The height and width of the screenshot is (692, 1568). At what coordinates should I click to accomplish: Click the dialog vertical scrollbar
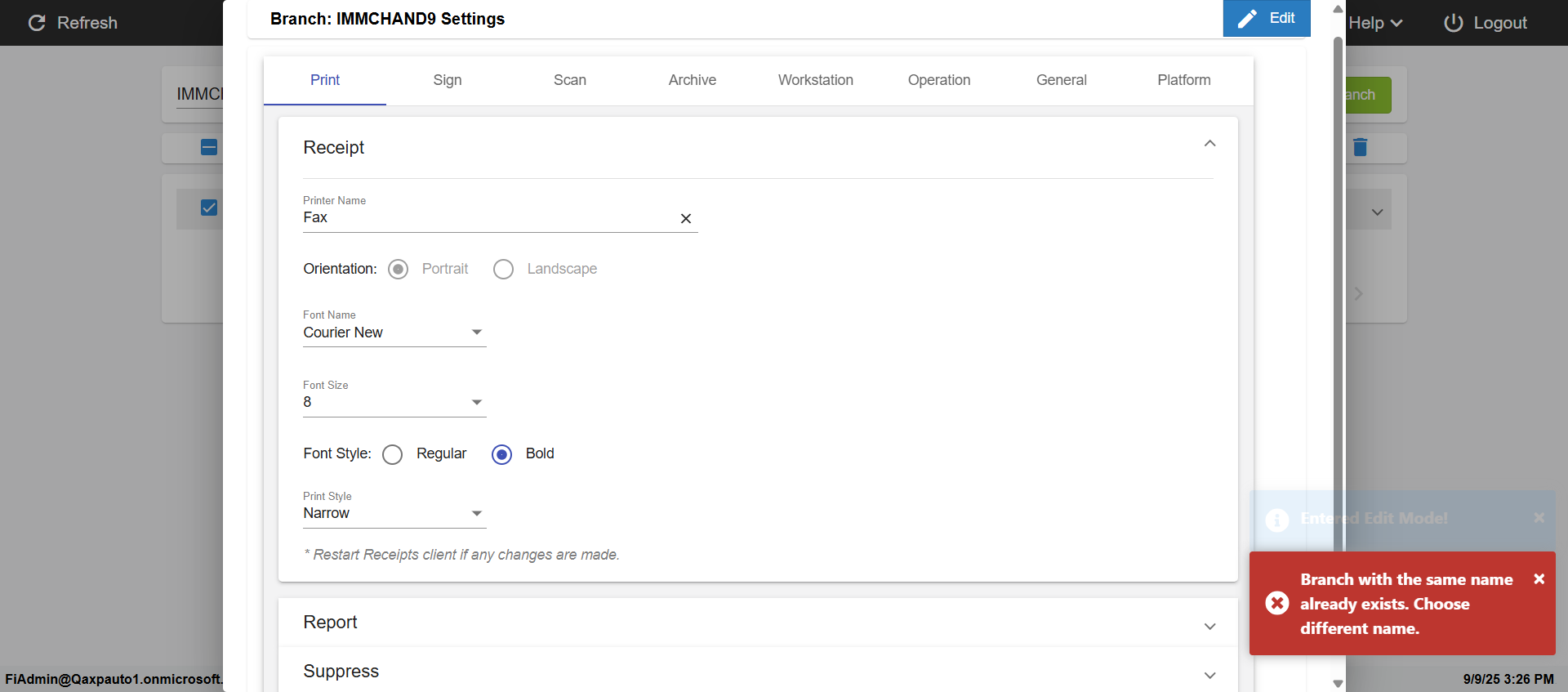click(x=1338, y=327)
